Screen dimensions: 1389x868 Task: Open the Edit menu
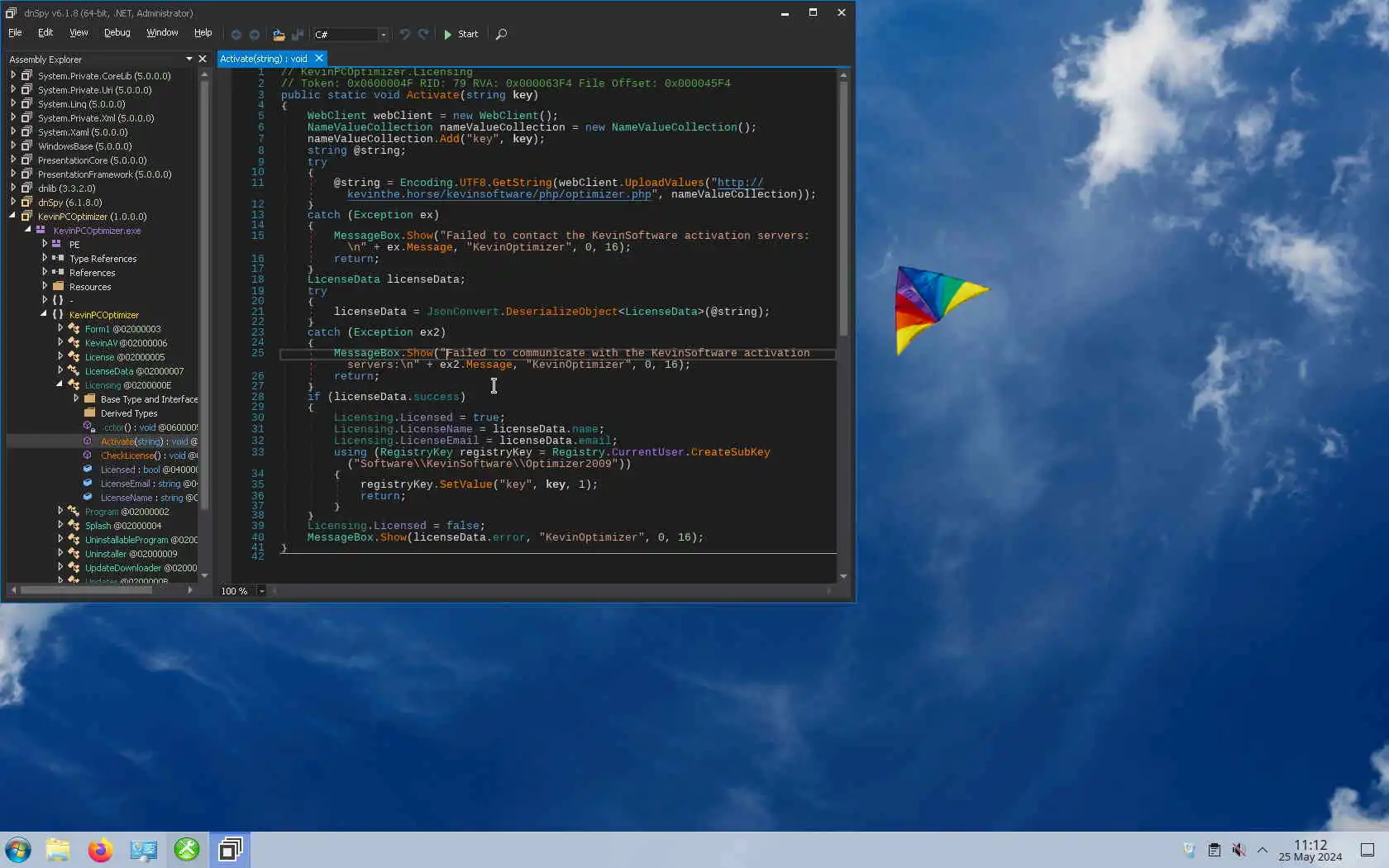(x=45, y=33)
